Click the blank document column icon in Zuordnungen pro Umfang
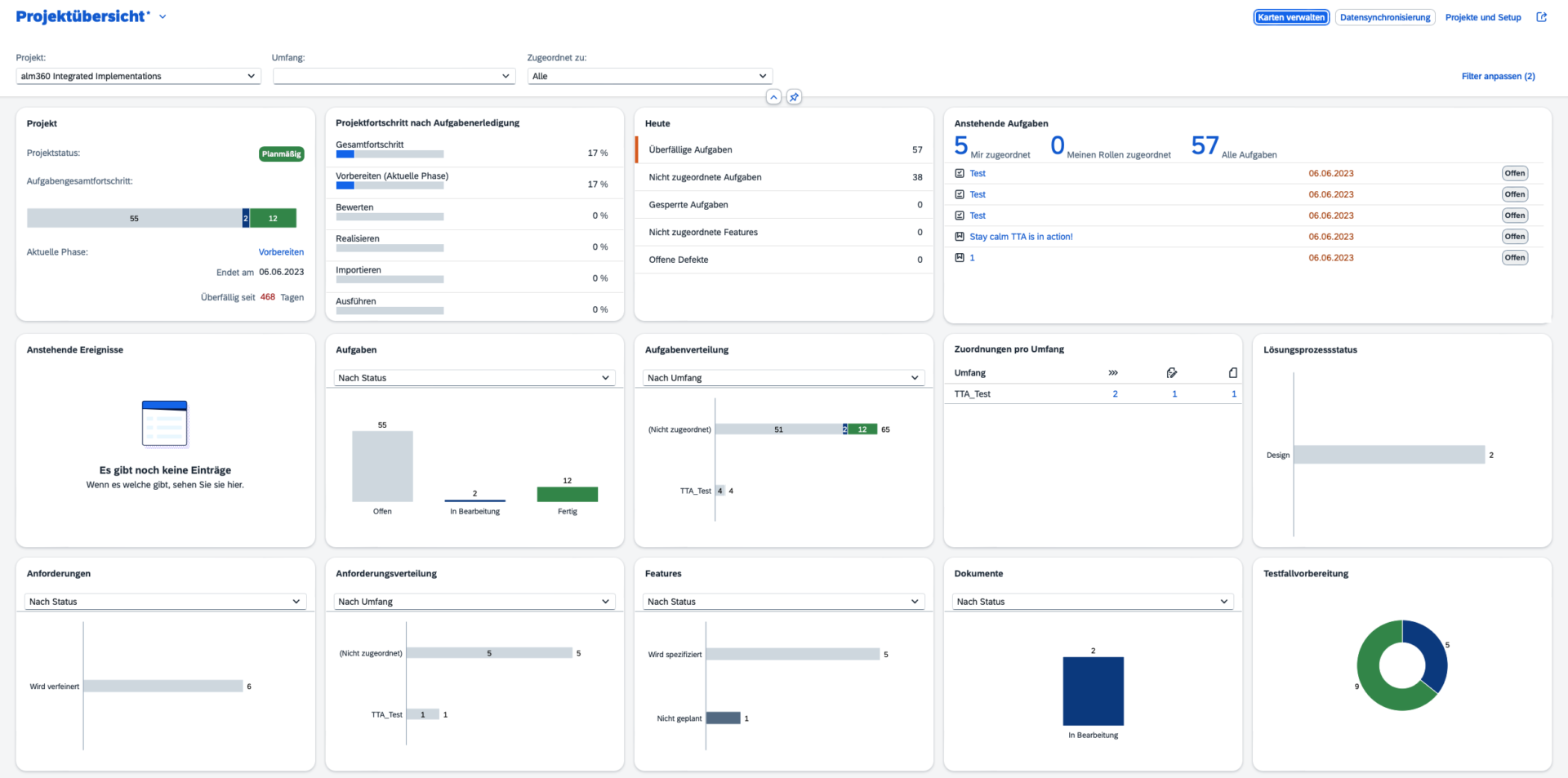1568x778 pixels. [1232, 373]
